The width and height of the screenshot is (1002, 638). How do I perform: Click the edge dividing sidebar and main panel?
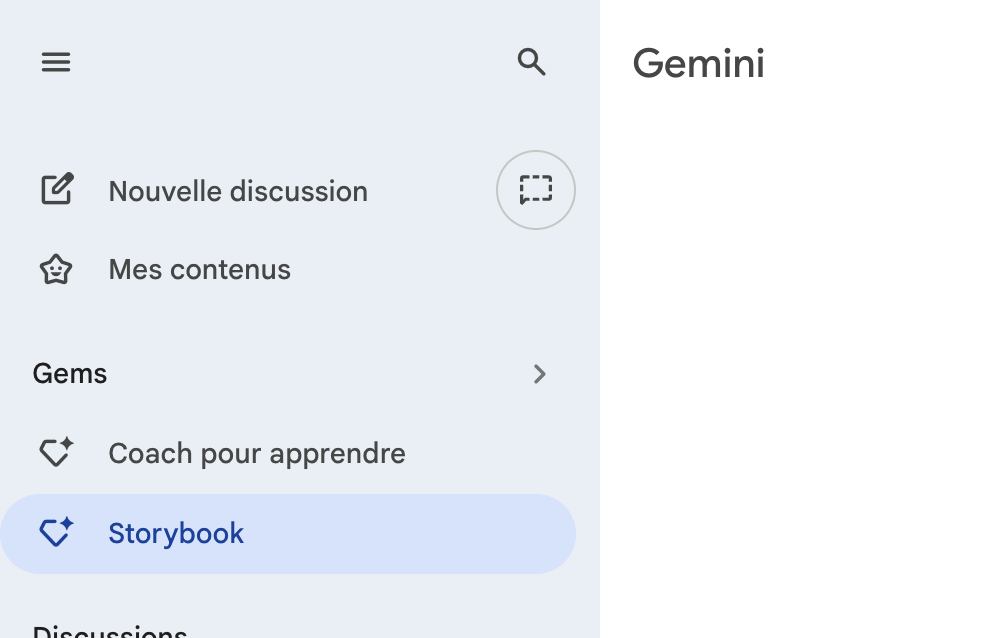(x=599, y=320)
